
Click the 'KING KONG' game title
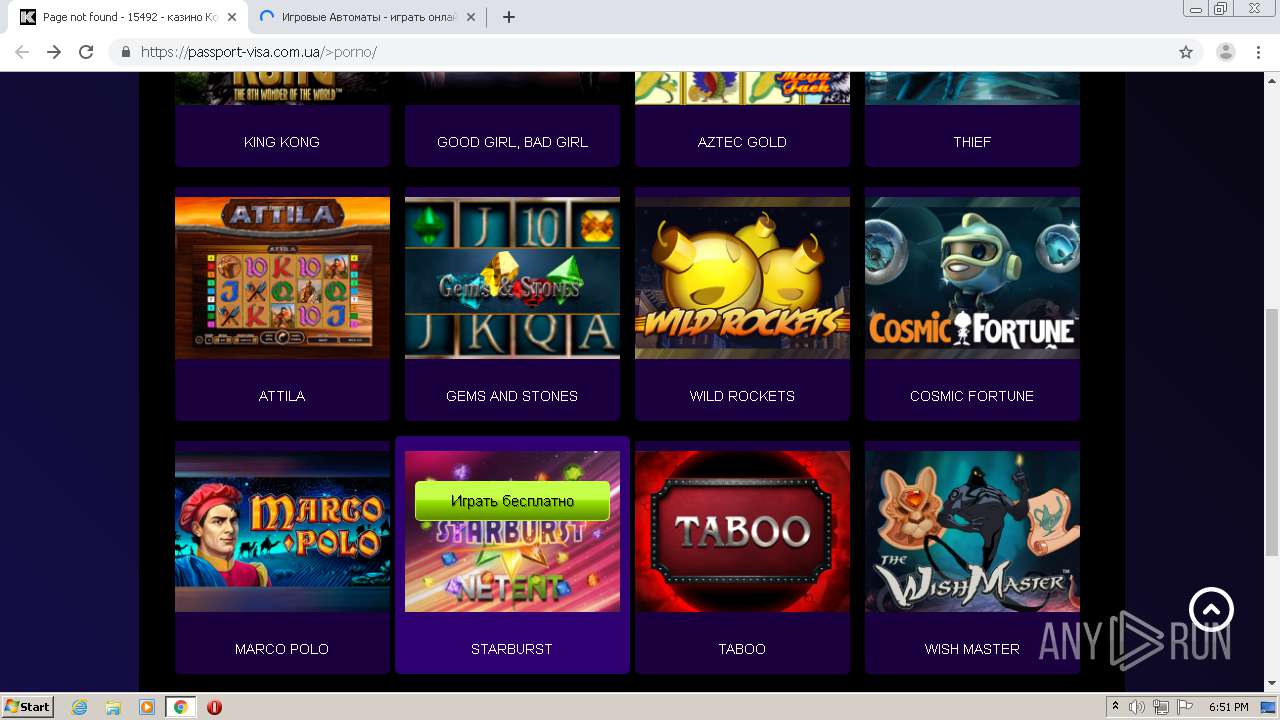pos(282,142)
